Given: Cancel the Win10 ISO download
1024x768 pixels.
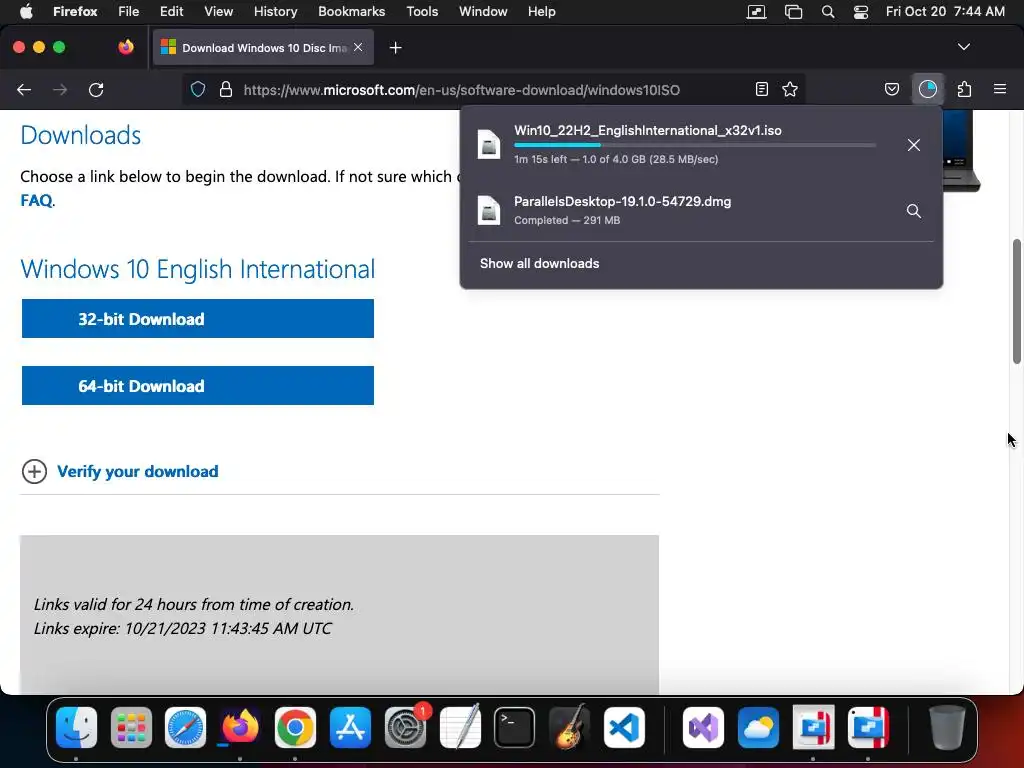Looking at the screenshot, I should 914,145.
